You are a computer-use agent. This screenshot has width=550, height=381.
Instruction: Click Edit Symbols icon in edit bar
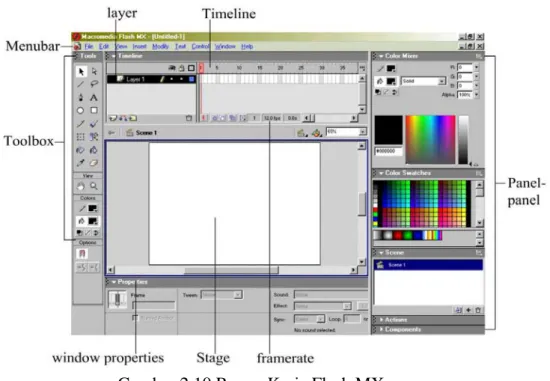click(x=316, y=133)
